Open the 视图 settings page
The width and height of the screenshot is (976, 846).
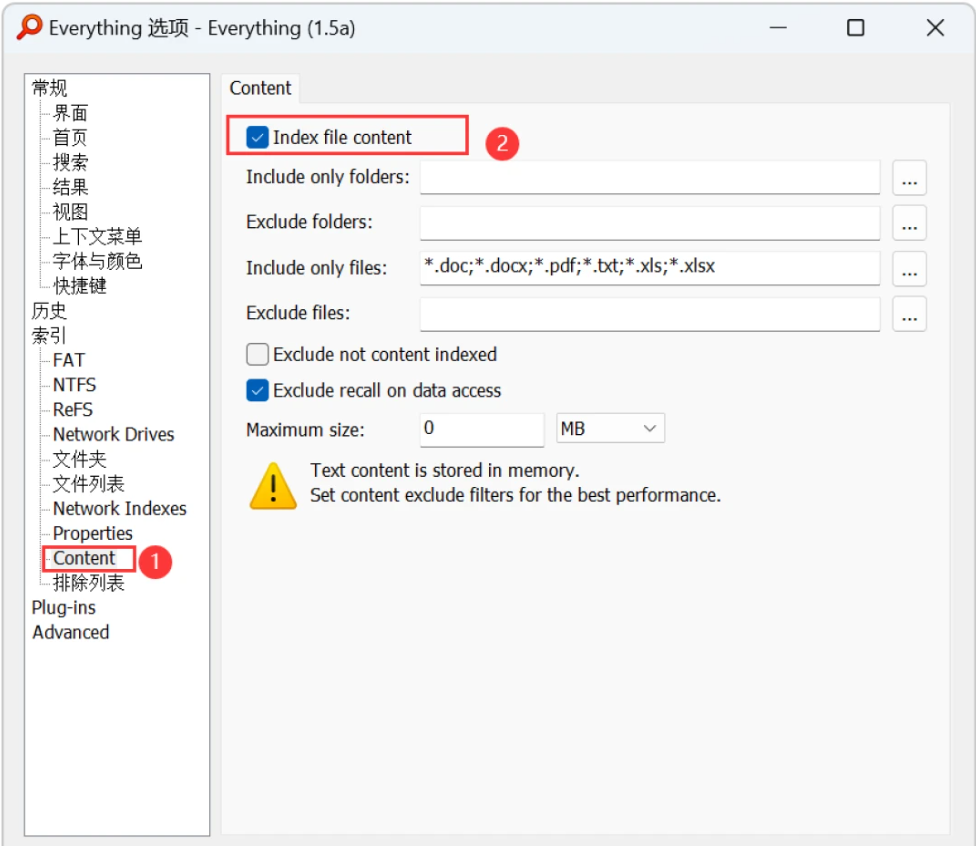[x=70, y=212]
